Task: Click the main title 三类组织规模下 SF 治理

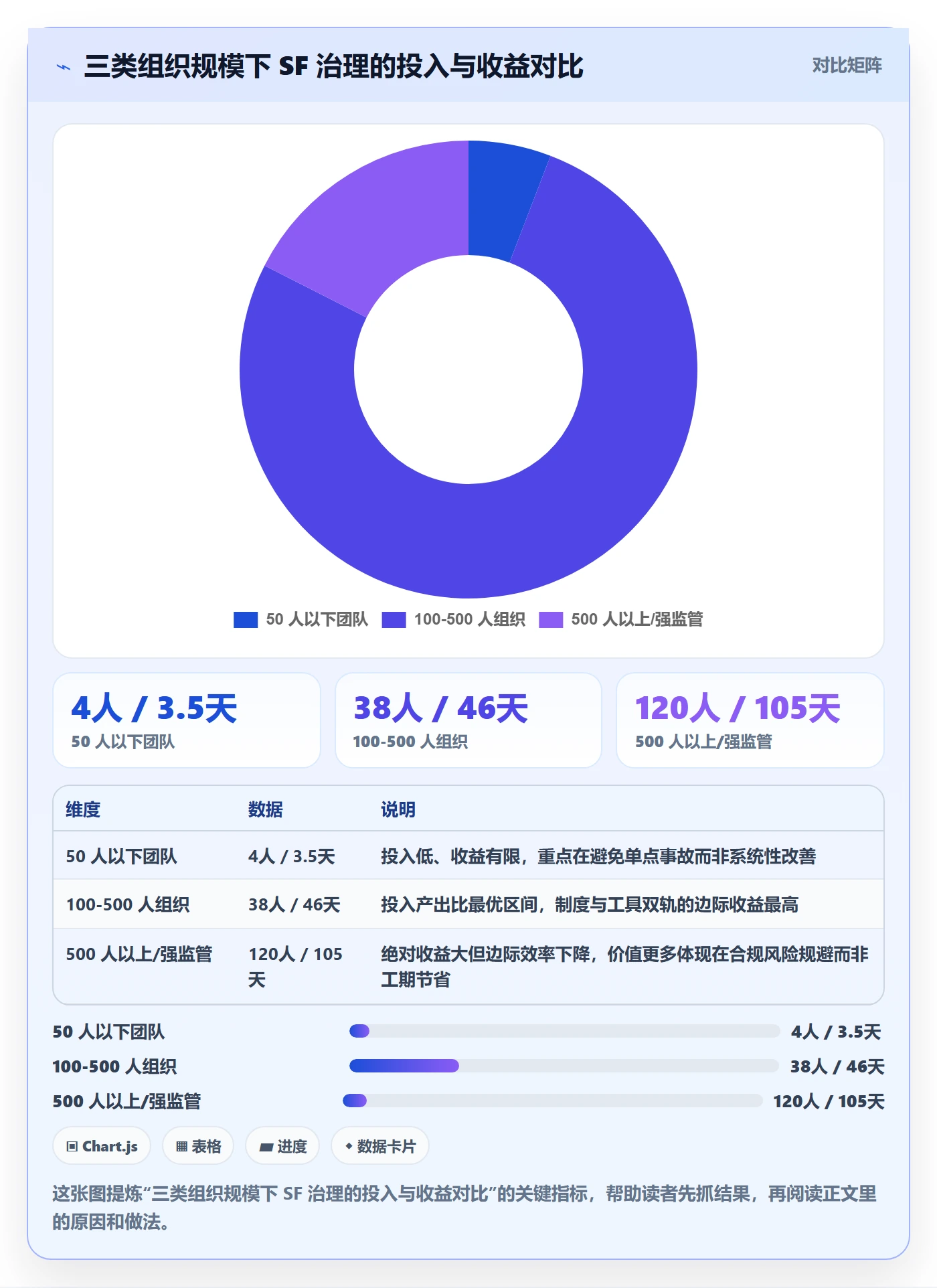Action: [x=333, y=66]
